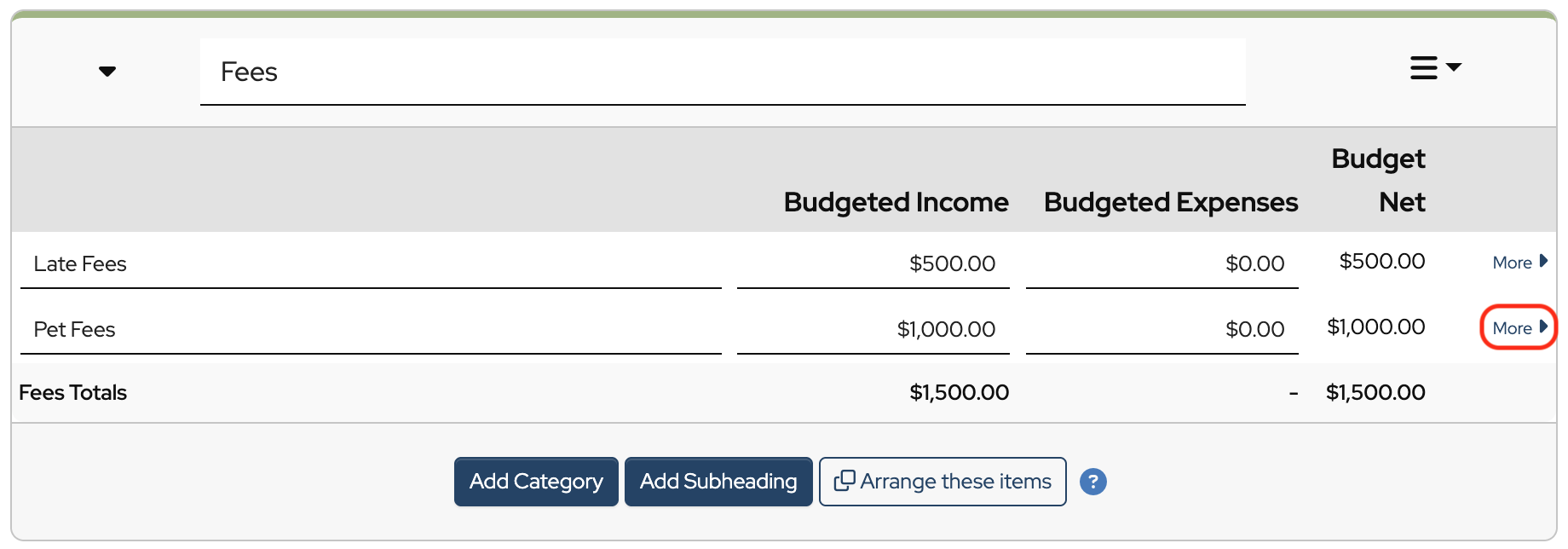1568x549 pixels.
Task: Click the Late Fees category name field
Action: [x=371, y=264]
